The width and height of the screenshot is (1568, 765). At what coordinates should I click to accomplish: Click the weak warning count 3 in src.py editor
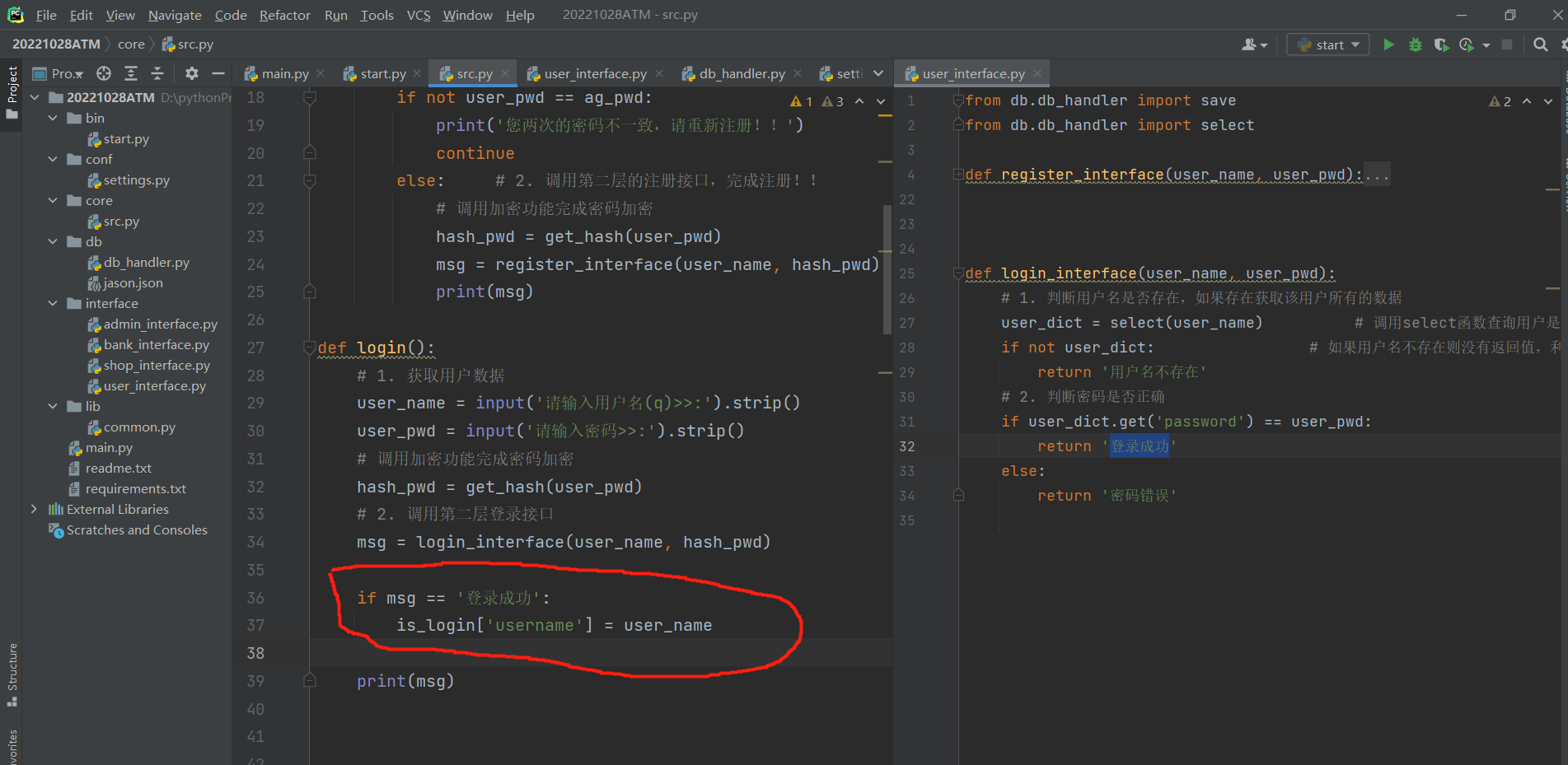832,101
